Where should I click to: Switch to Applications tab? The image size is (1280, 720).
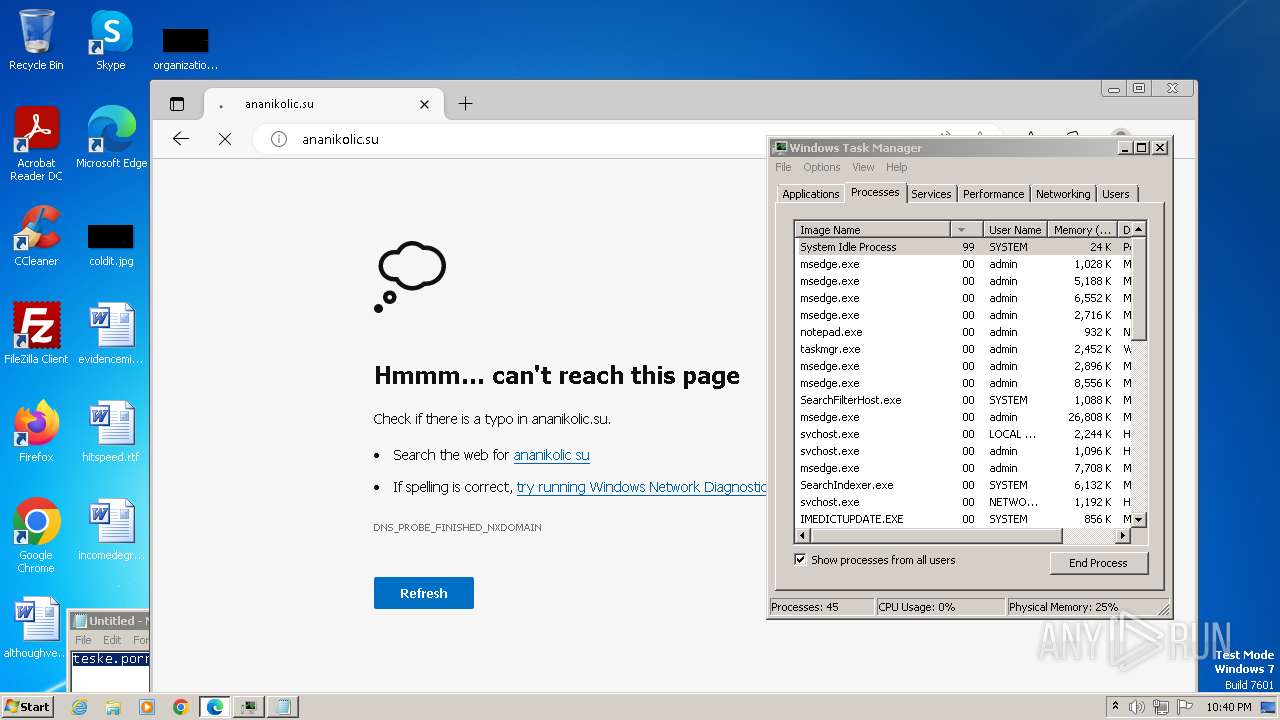tap(810, 194)
